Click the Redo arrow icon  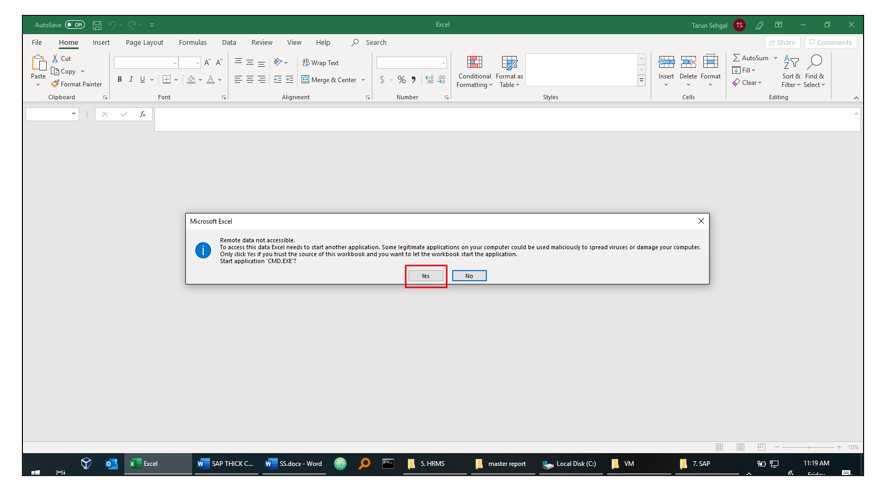click(132, 25)
